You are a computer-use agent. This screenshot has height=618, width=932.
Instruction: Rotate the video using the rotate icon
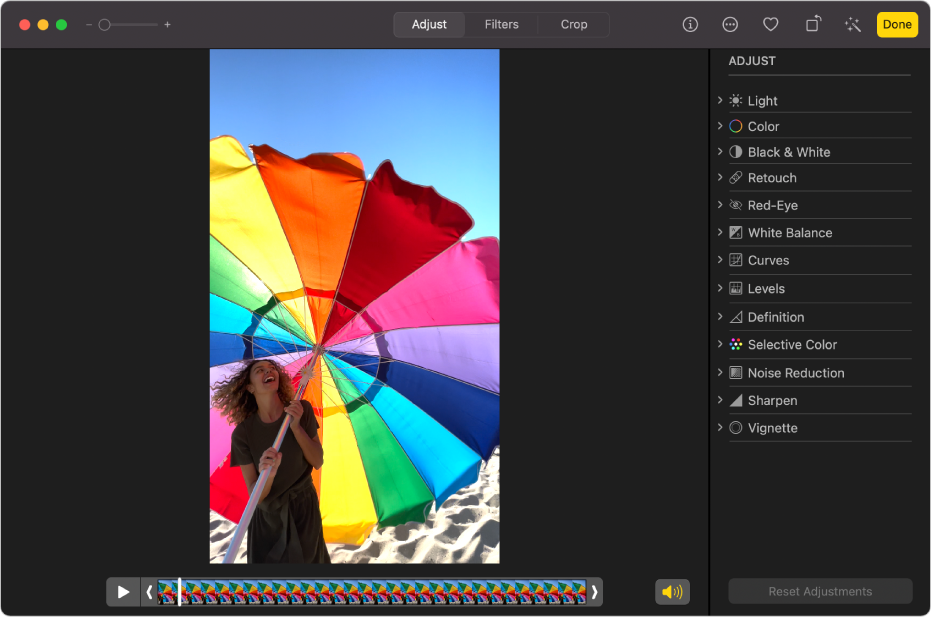811,24
